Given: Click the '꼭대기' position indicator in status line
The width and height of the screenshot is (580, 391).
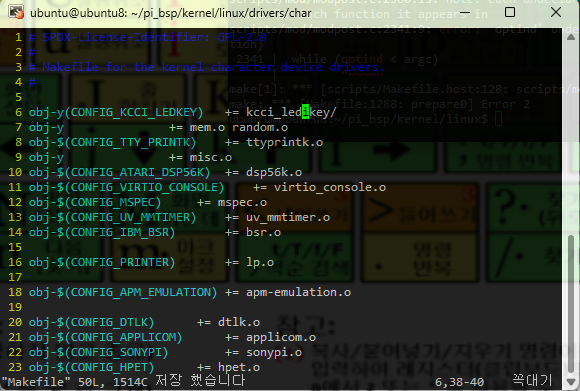Looking at the screenshot, I should 532,381.
